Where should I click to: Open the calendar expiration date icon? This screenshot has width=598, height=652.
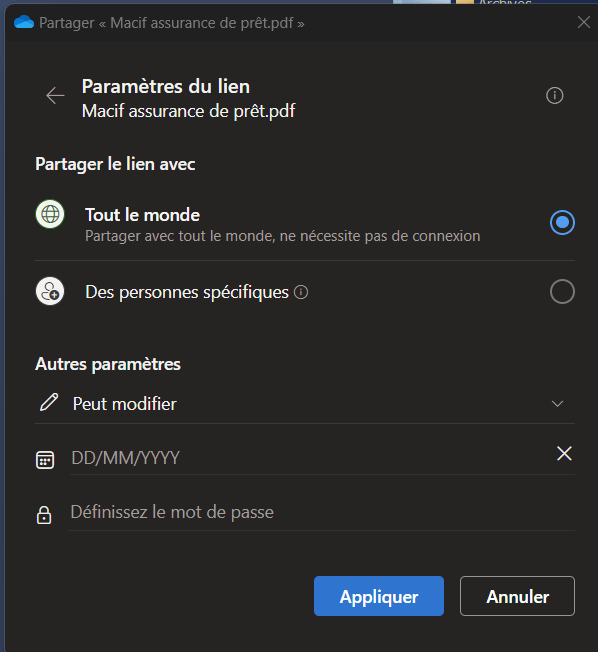45,460
